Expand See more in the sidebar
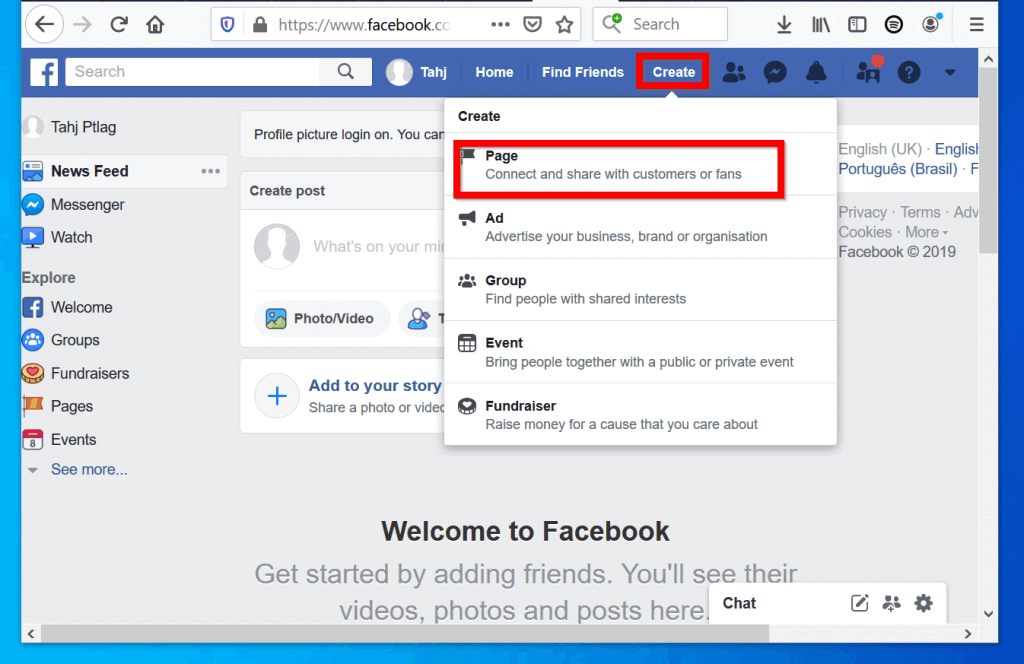This screenshot has width=1024, height=664. pyautogui.click(x=89, y=469)
